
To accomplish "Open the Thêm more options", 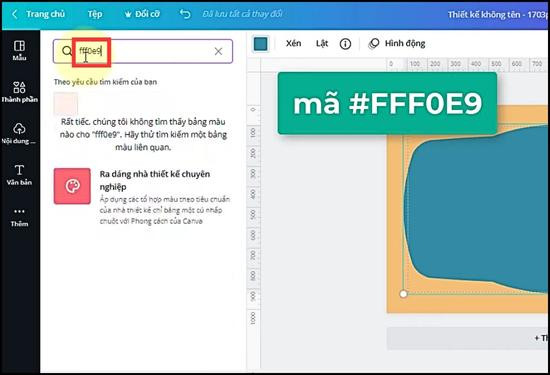I will (x=19, y=217).
